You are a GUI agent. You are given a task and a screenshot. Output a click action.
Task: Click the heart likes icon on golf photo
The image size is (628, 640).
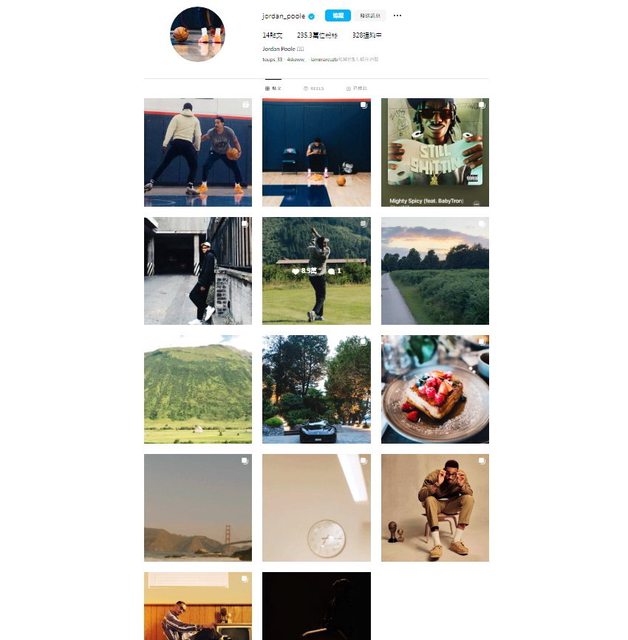pos(295,271)
